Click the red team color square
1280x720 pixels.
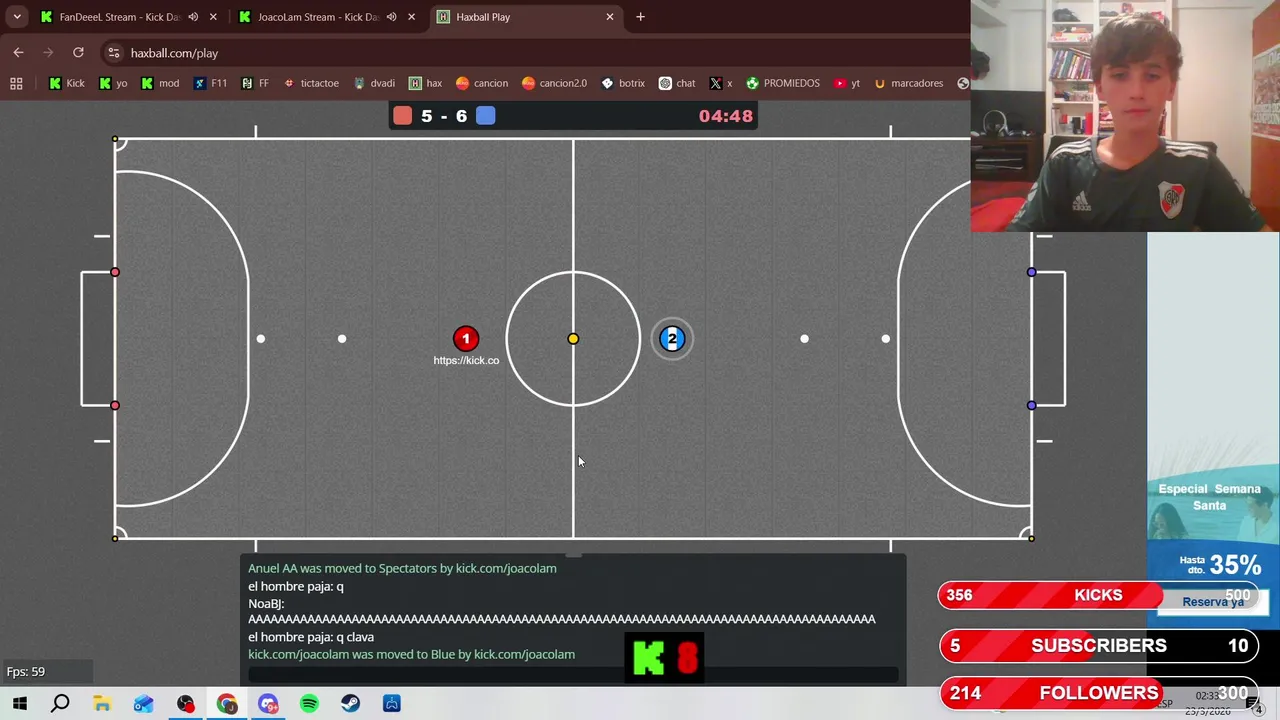tap(402, 116)
